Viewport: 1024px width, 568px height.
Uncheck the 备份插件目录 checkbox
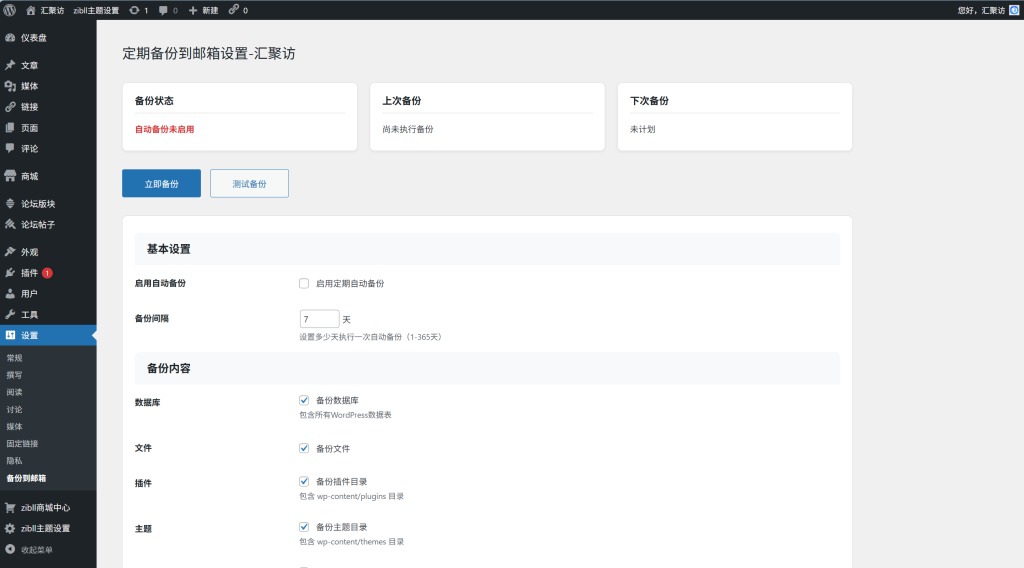pos(304,482)
